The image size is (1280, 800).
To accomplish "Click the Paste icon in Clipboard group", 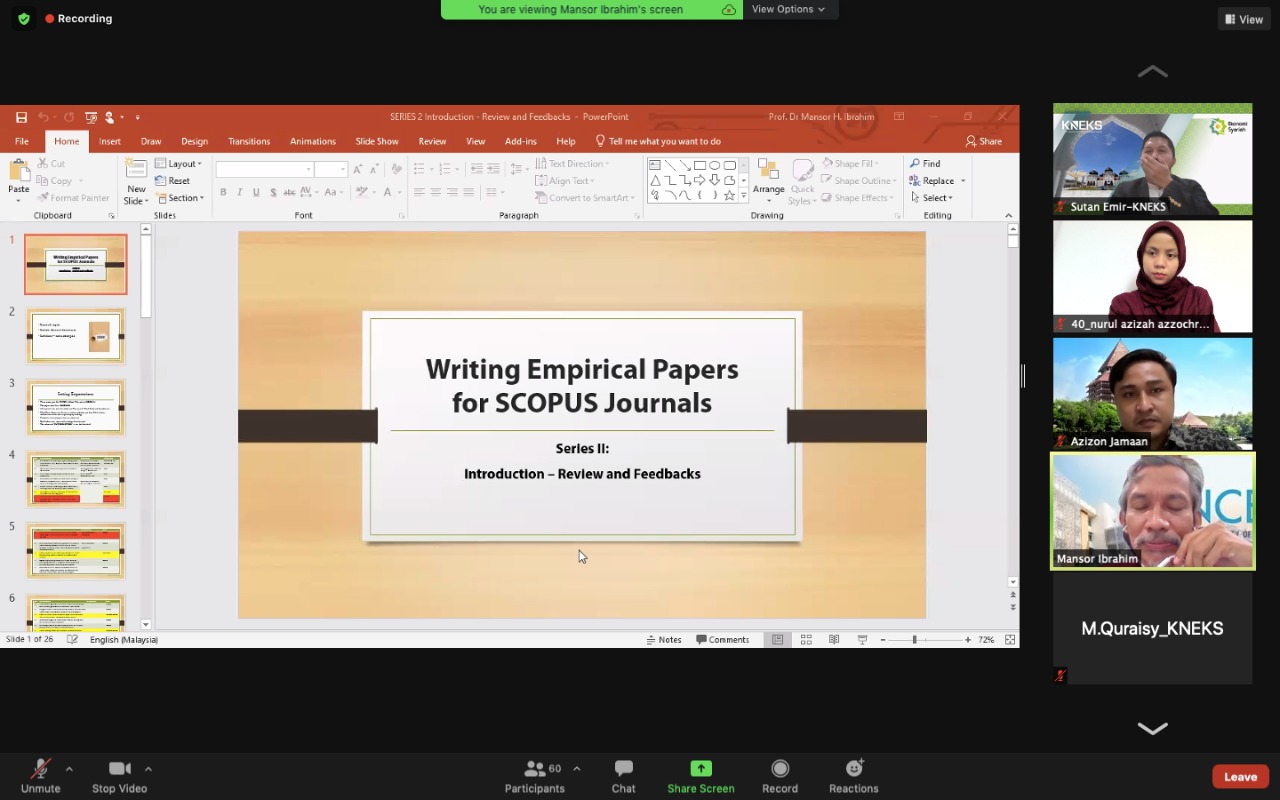I will [18, 171].
